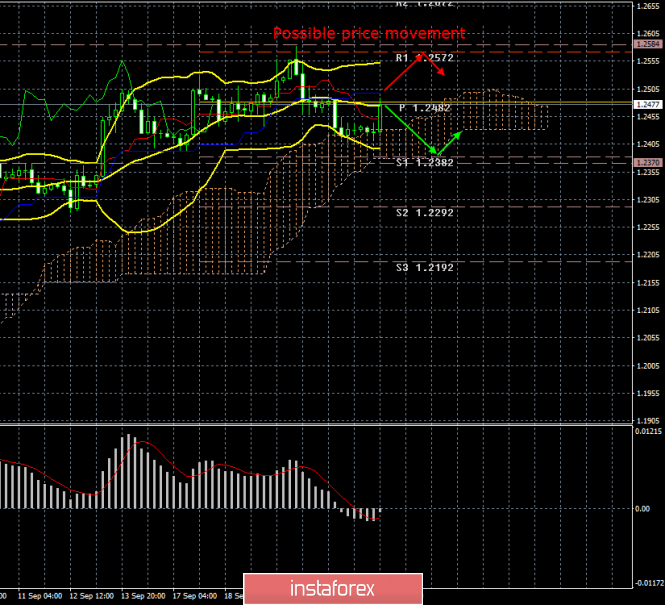Select the S1 1.2382 support label

pos(425,161)
